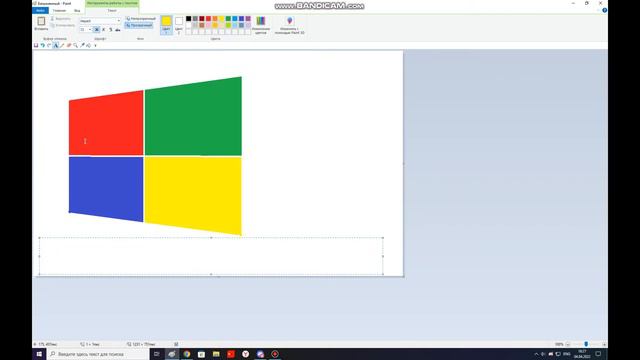
Task: Open the Bandicam recorder taskbar icon
Action: [275, 354]
